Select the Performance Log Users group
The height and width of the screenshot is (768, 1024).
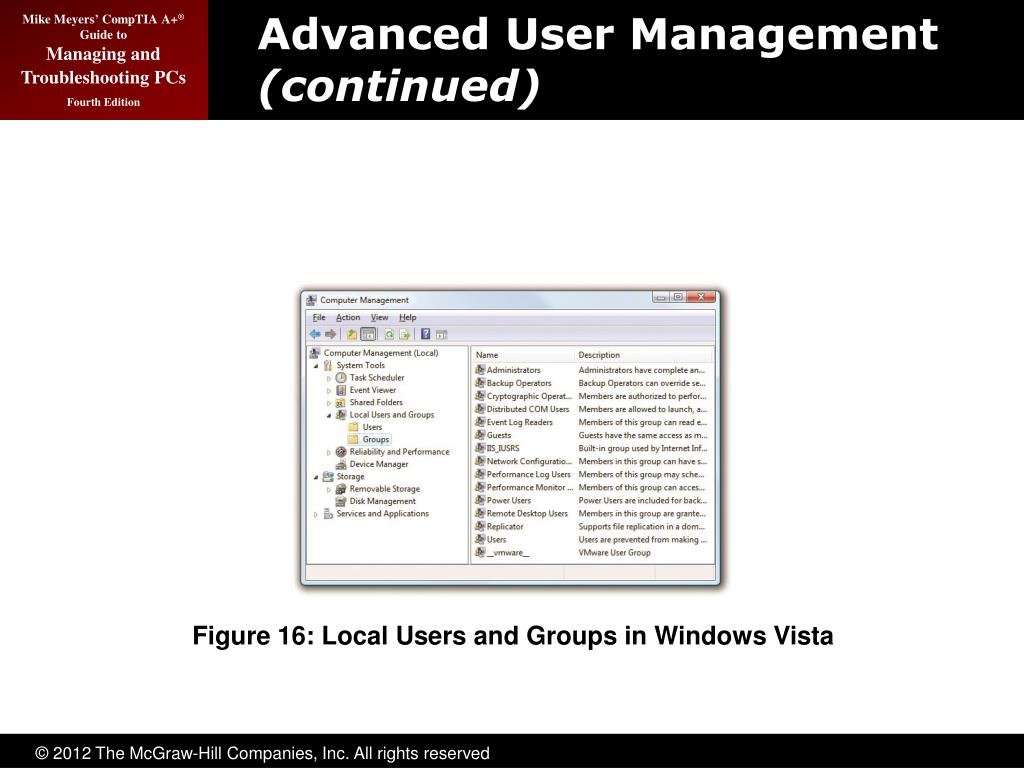pyautogui.click(x=528, y=474)
